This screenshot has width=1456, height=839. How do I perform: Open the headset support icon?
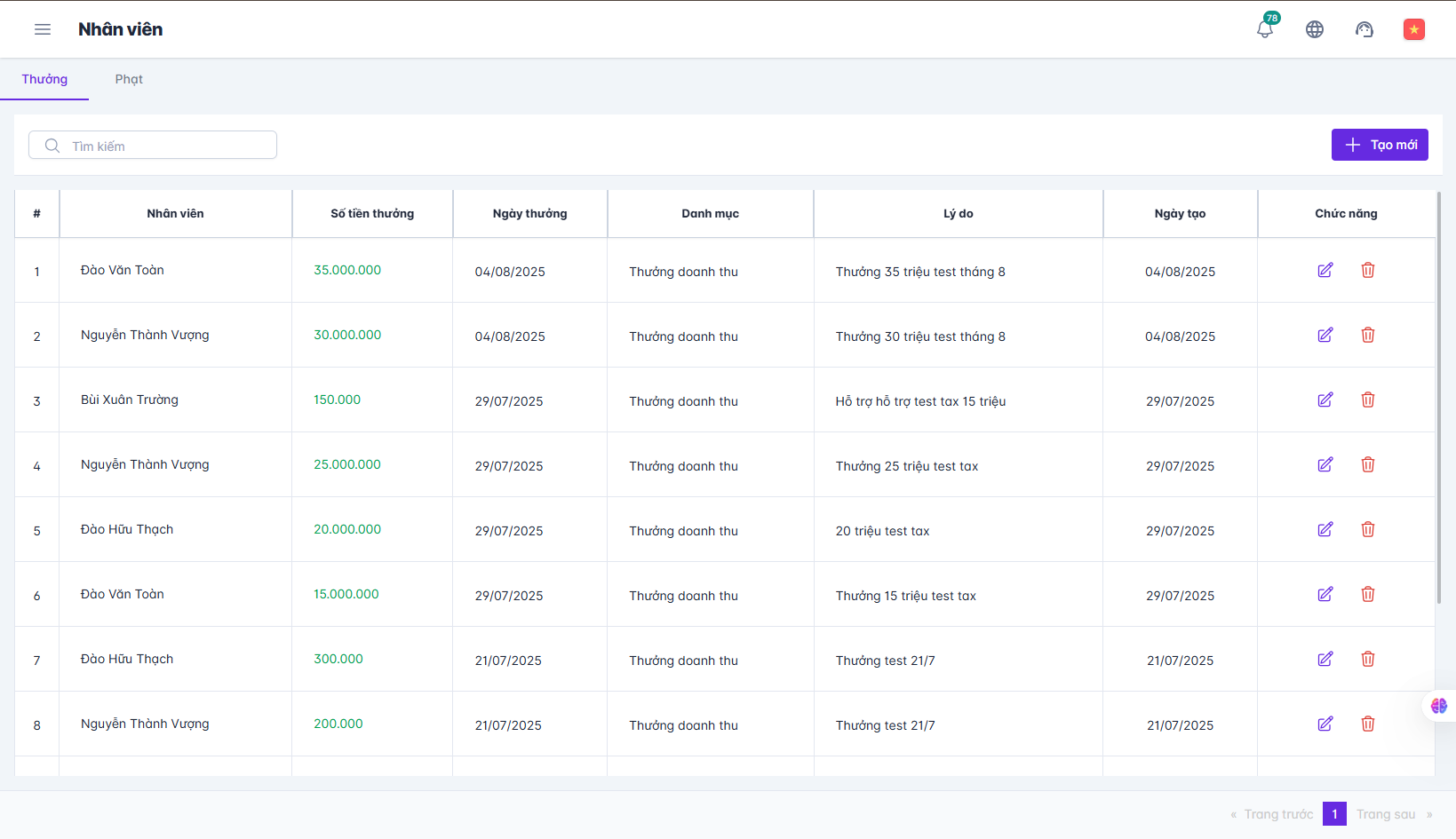pyautogui.click(x=1365, y=29)
